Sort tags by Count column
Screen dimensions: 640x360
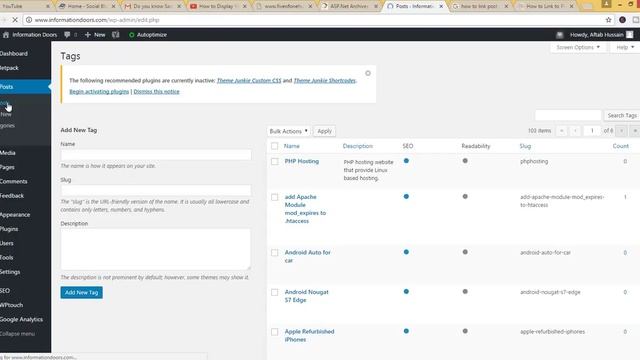pyautogui.click(x=620, y=146)
